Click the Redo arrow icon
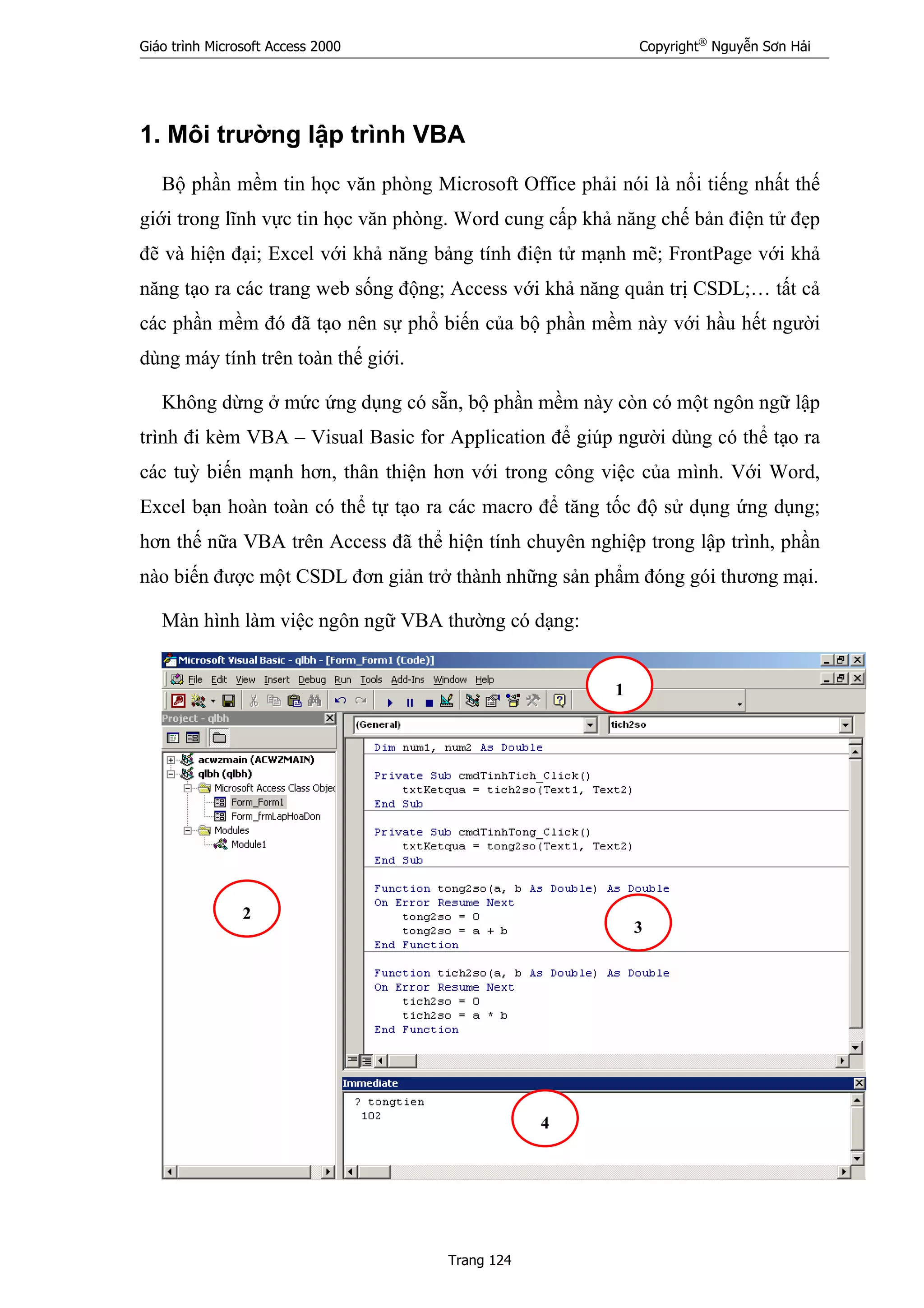This screenshot has width=924, height=1308. (x=360, y=700)
